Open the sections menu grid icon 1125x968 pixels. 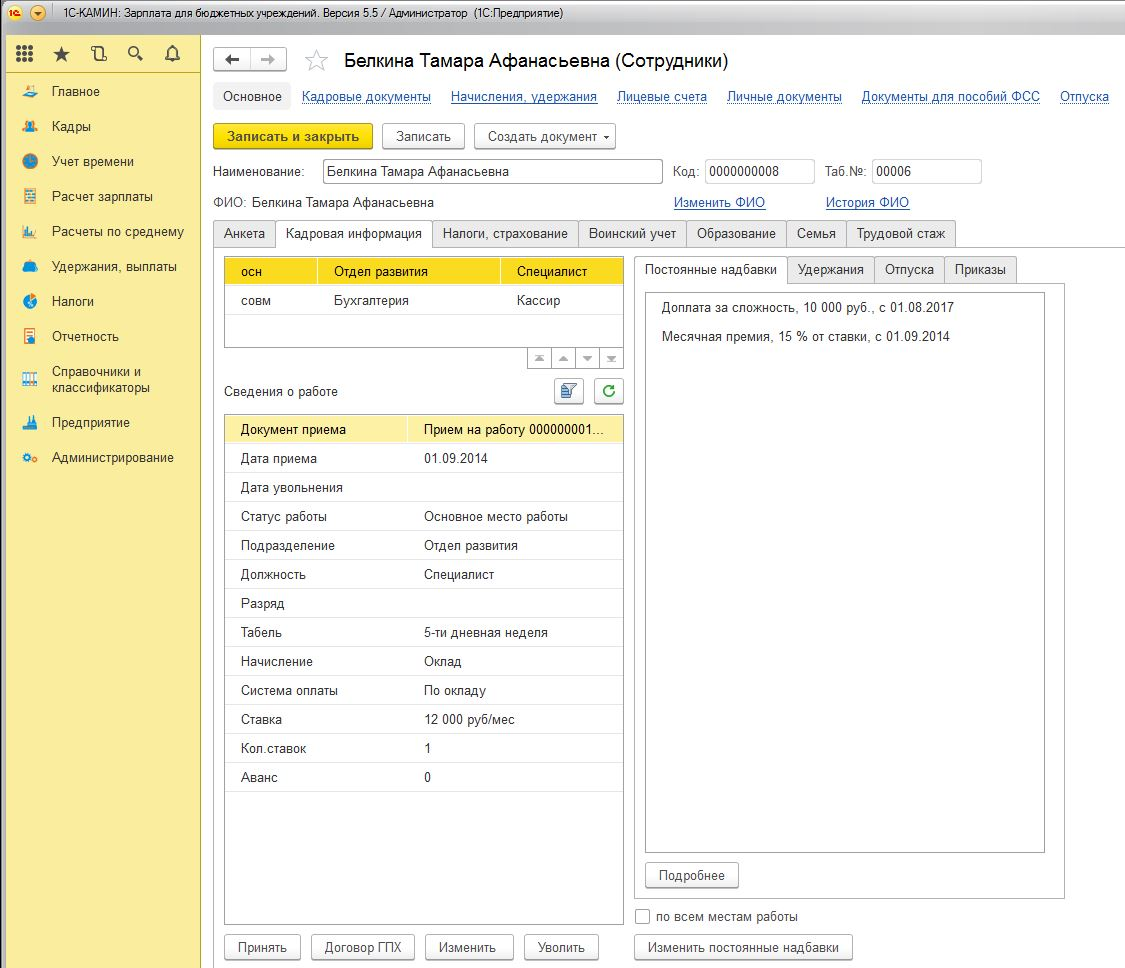(25, 54)
